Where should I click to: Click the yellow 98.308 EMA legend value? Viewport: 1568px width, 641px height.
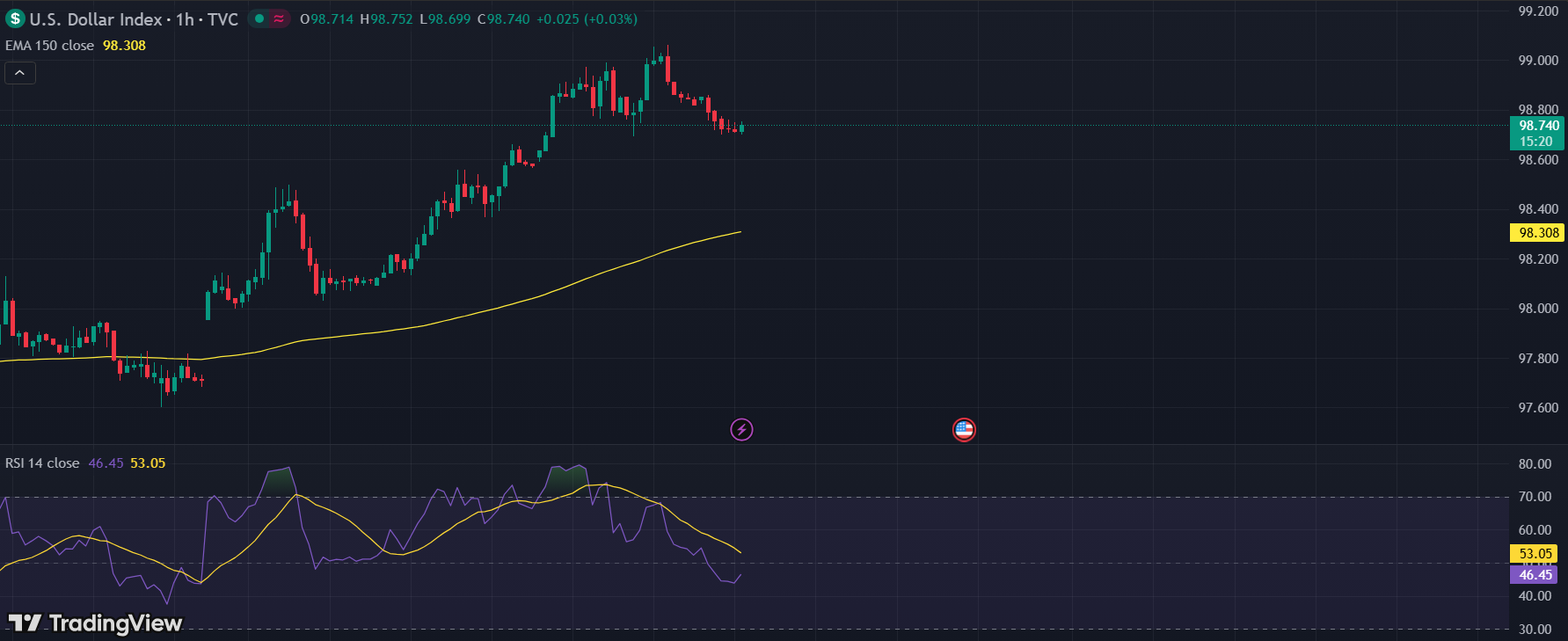coord(124,46)
